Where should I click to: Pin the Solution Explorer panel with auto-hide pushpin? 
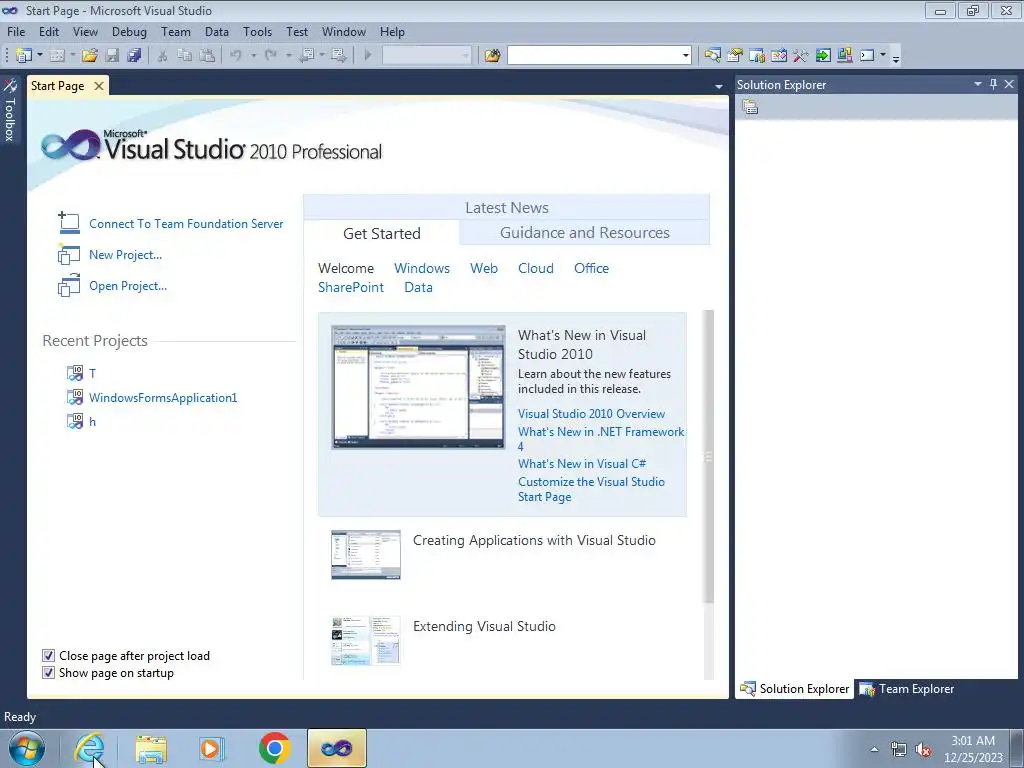(x=993, y=84)
